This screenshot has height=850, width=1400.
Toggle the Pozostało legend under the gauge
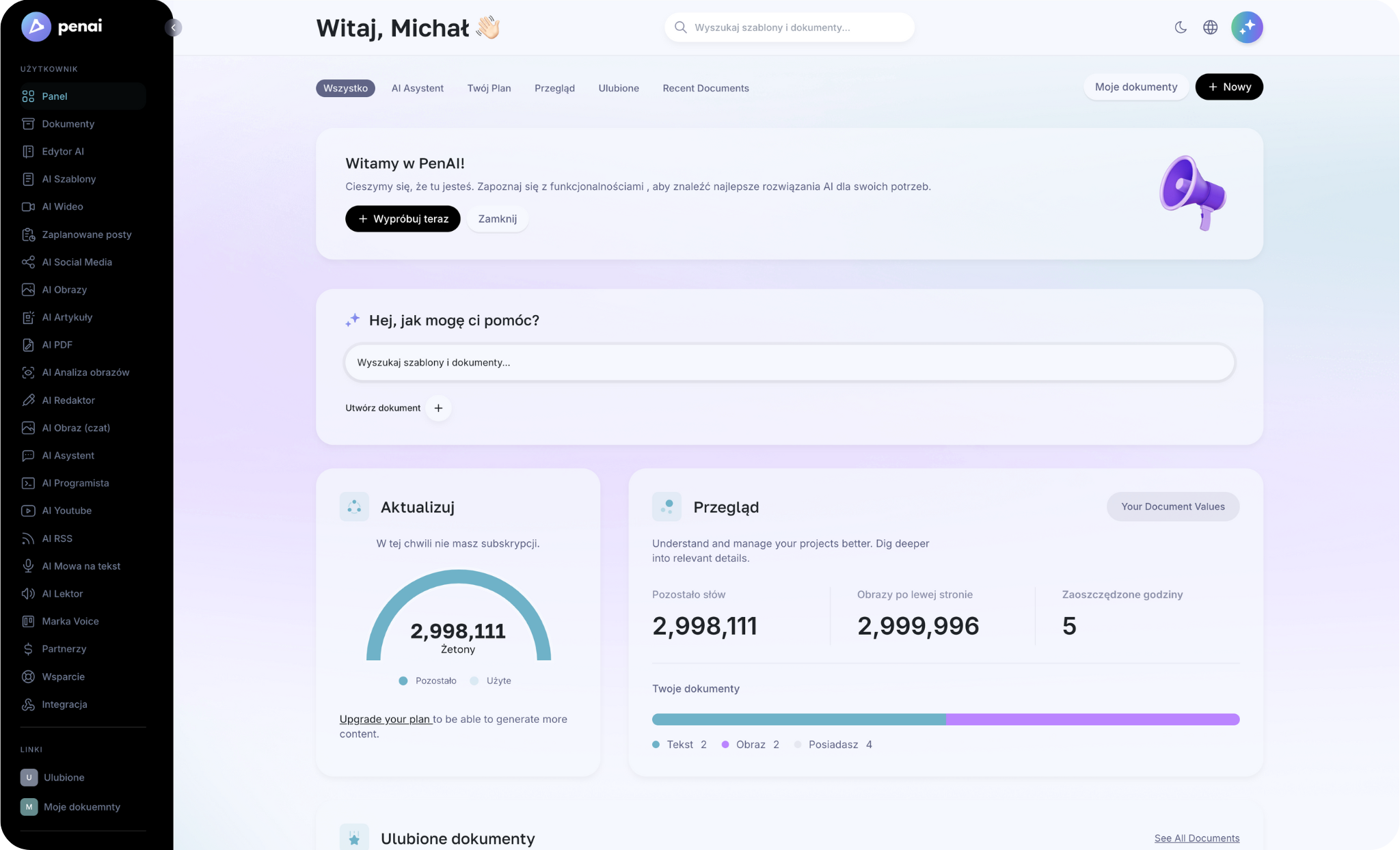pyautogui.click(x=428, y=681)
